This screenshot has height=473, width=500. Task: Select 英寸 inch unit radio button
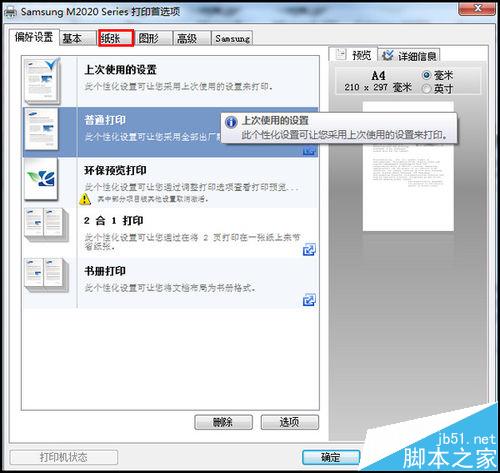[x=426, y=89]
